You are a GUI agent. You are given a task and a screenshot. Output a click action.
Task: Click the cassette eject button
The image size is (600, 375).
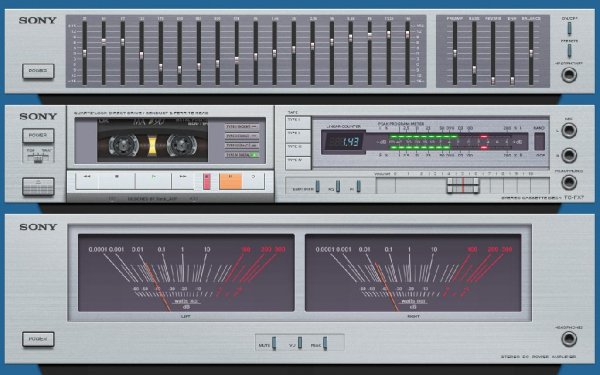[38, 186]
